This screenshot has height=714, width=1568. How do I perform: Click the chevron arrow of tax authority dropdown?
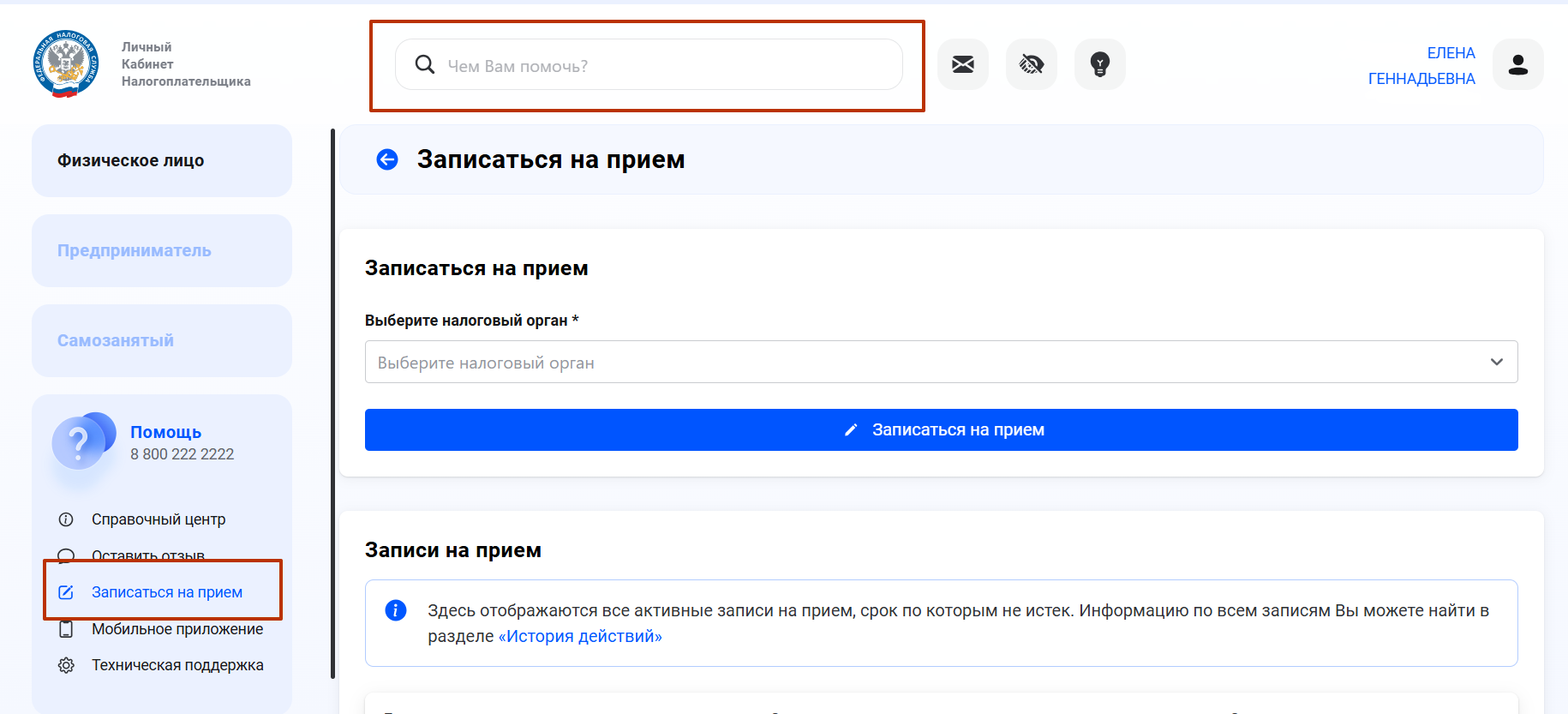pyautogui.click(x=1497, y=362)
